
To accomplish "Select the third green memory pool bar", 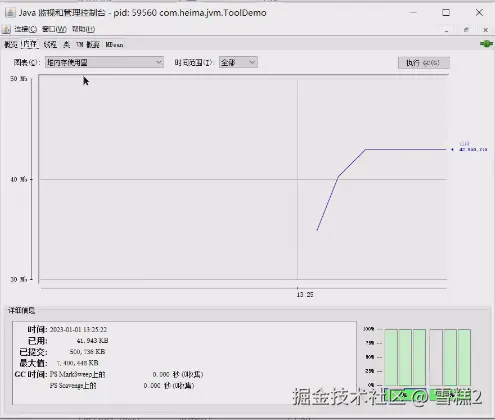I will (x=419, y=357).
